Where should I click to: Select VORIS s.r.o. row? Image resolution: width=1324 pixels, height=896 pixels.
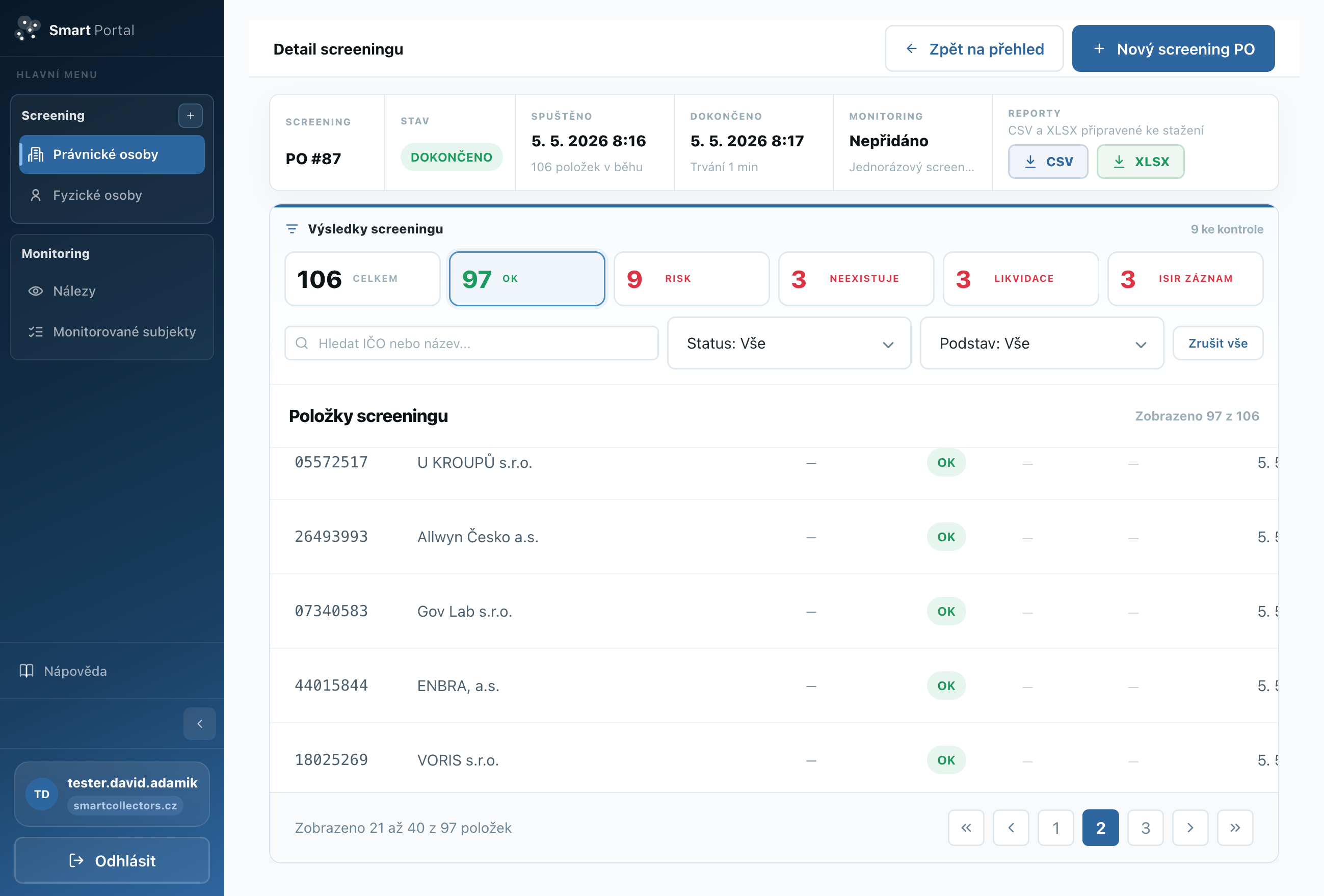point(774,758)
